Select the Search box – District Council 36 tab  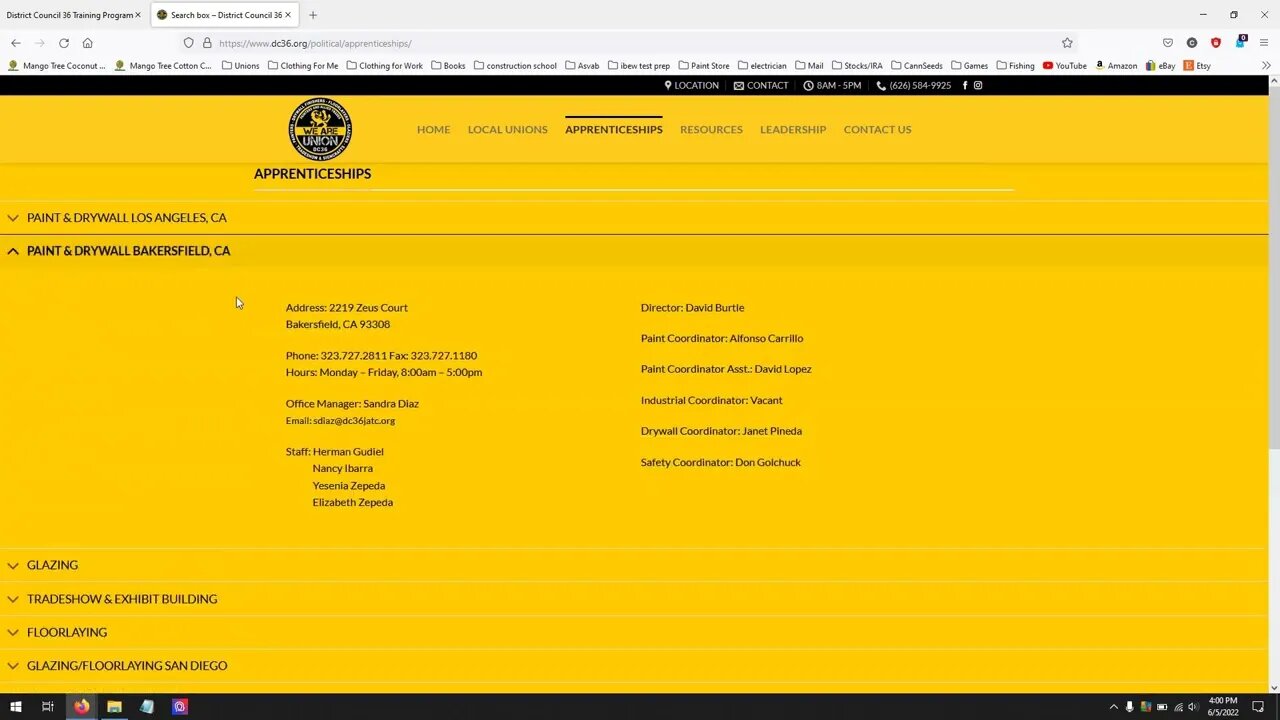coord(224,15)
